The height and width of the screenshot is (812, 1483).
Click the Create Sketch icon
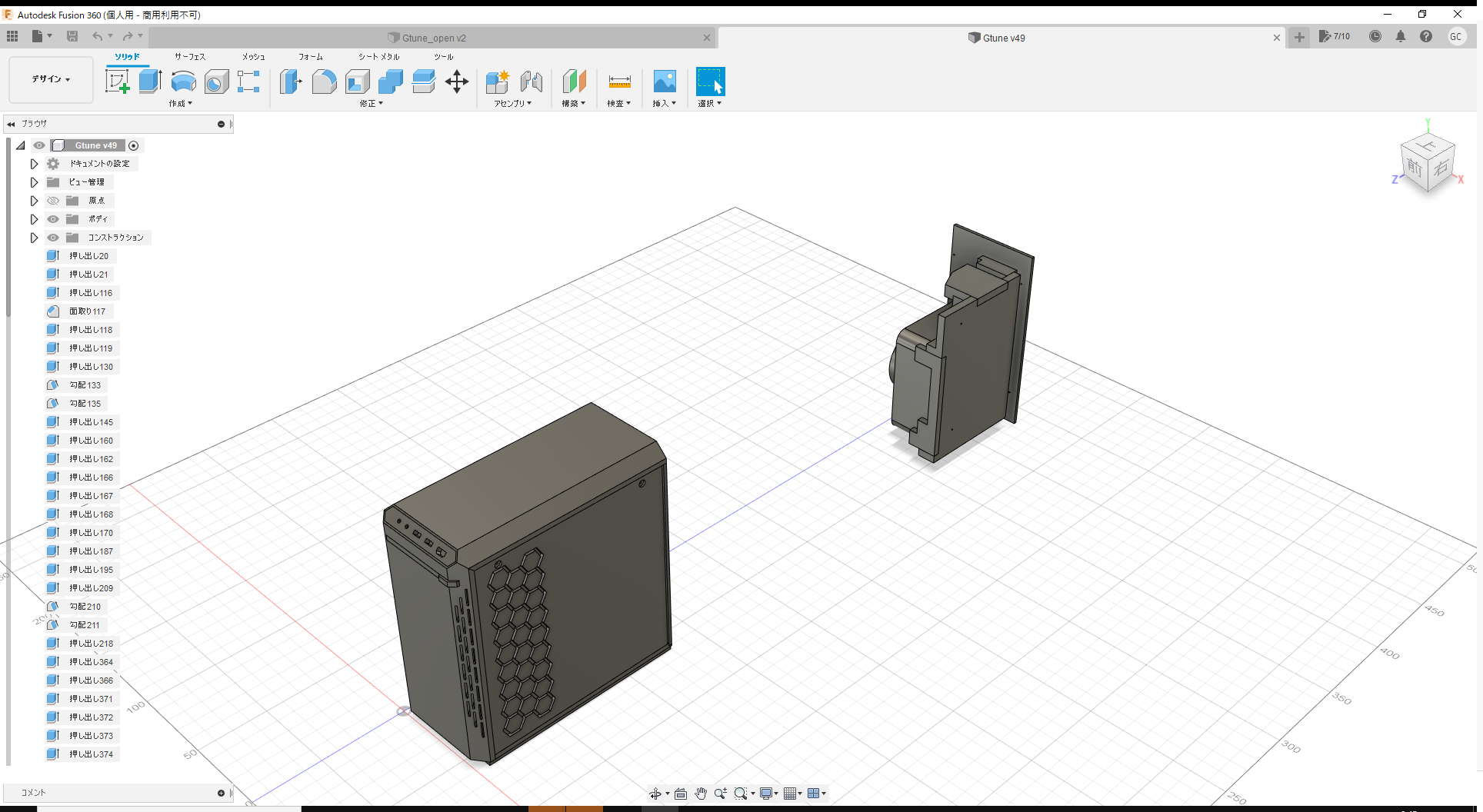coord(118,81)
